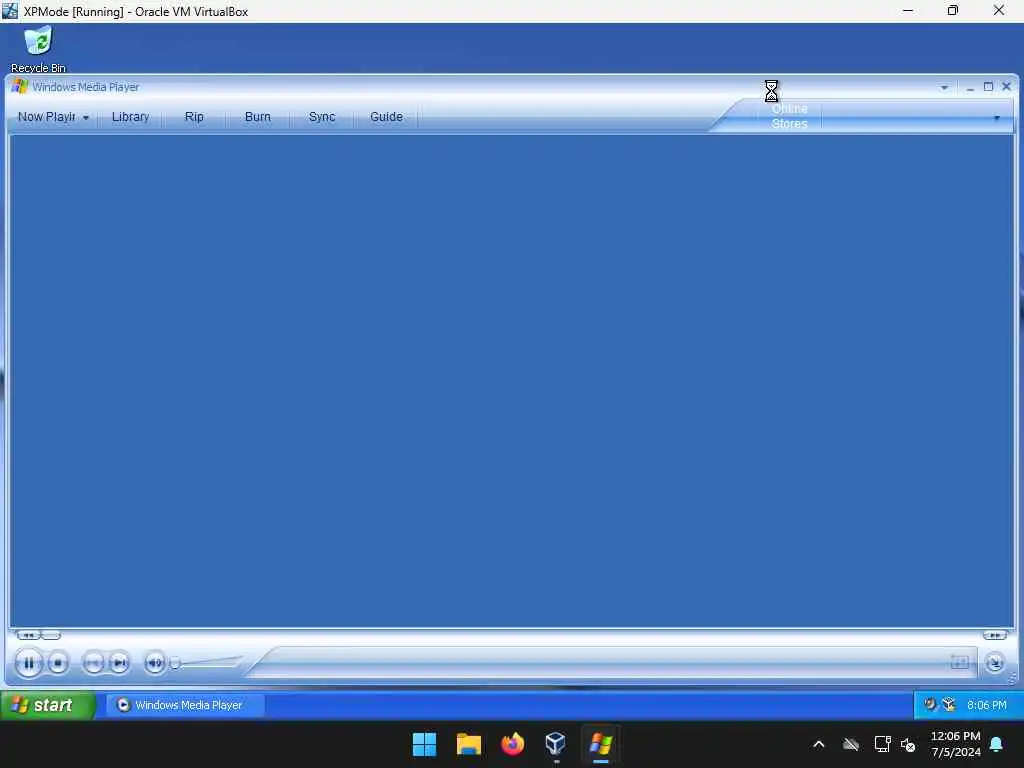
Task: Stop playback with the Stop button
Action: [x=58, y=664]
